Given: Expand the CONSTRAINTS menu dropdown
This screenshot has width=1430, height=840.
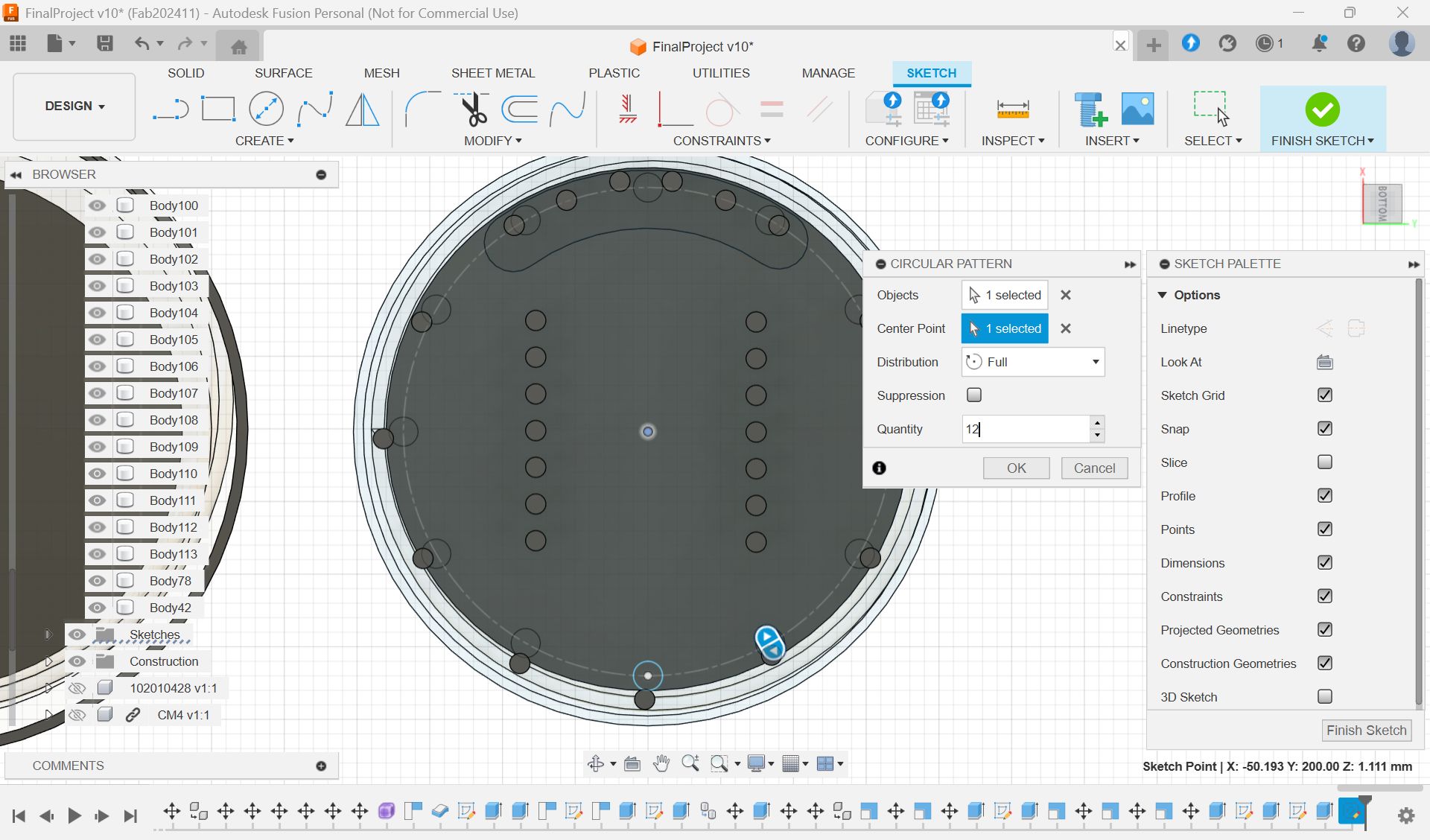Looking at the screenshot, I should 722,141.
